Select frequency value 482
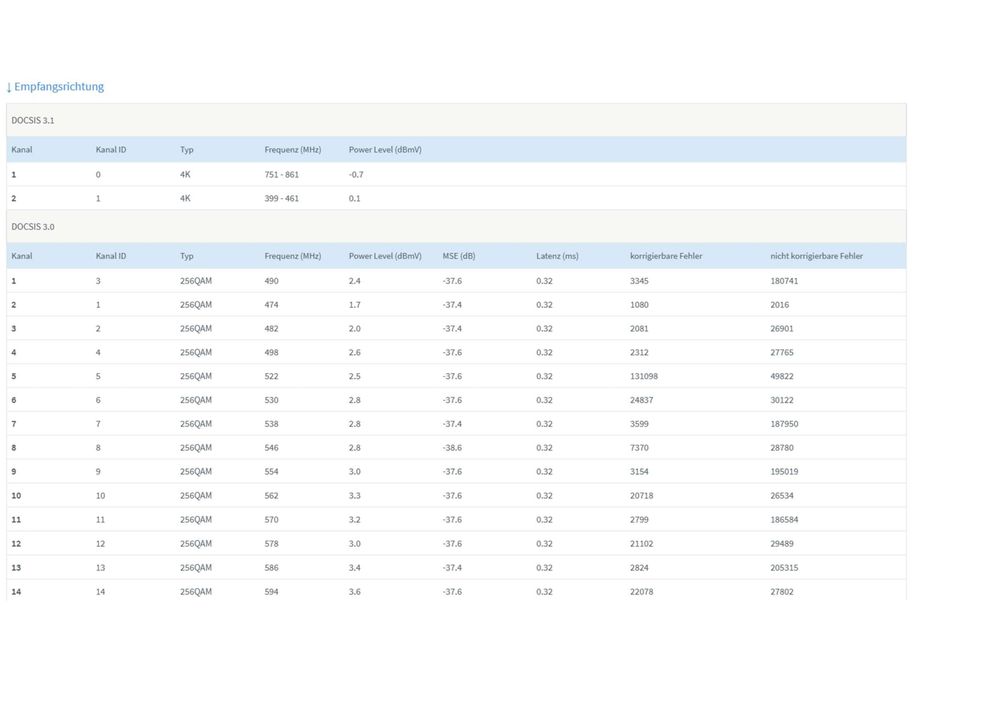The width and height of the screenshot is (999, 706). pos(271,329)
